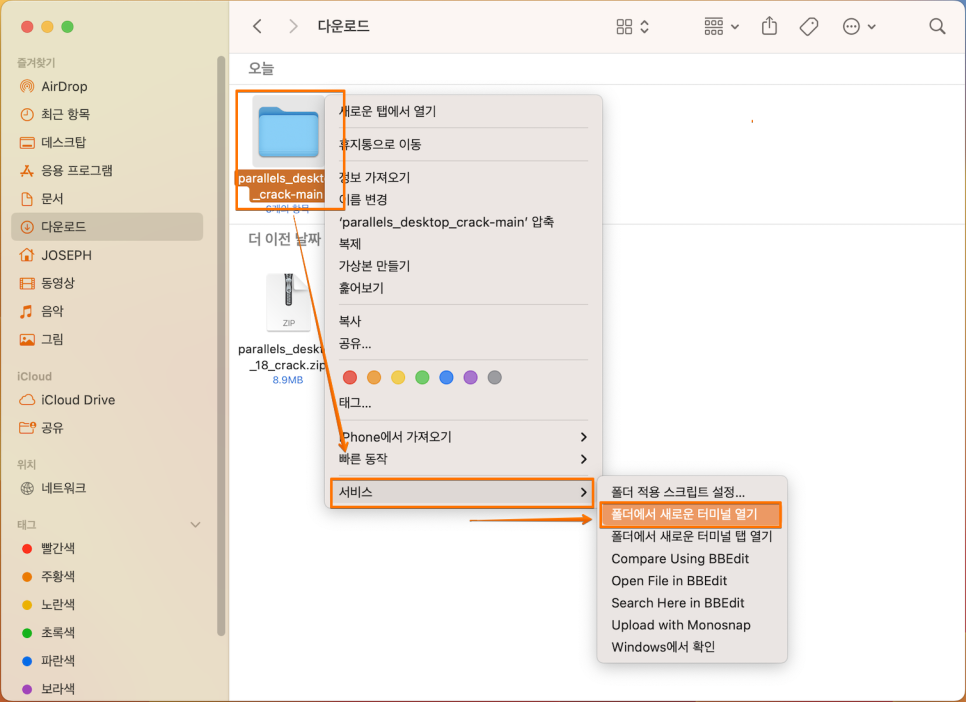Filter by the 파란색 sidebar tag
This screenshot has height=702, width=966.
click(x=107, y=660)
